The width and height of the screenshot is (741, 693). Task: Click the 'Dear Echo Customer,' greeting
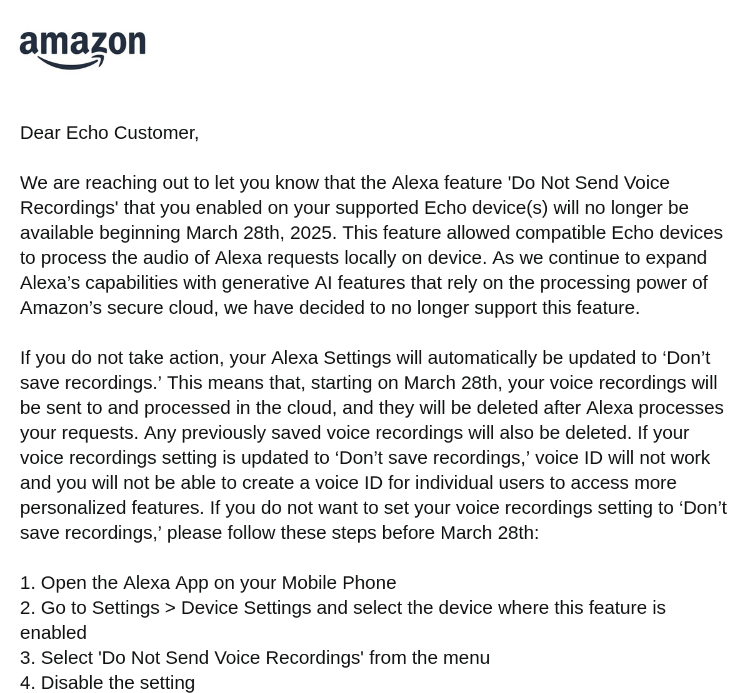109,133
